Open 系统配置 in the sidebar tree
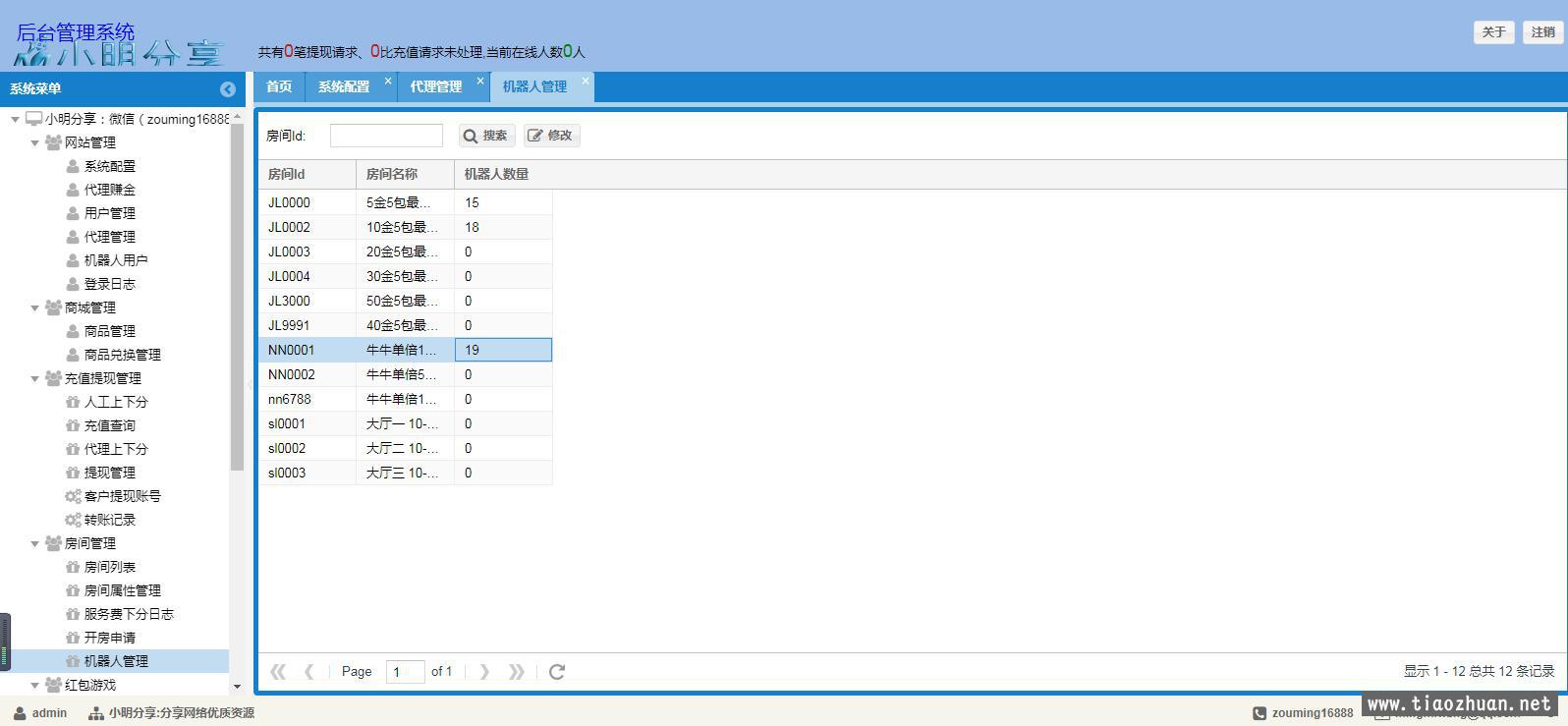This screenshot has width=1568, height=726. click(110, 166)
